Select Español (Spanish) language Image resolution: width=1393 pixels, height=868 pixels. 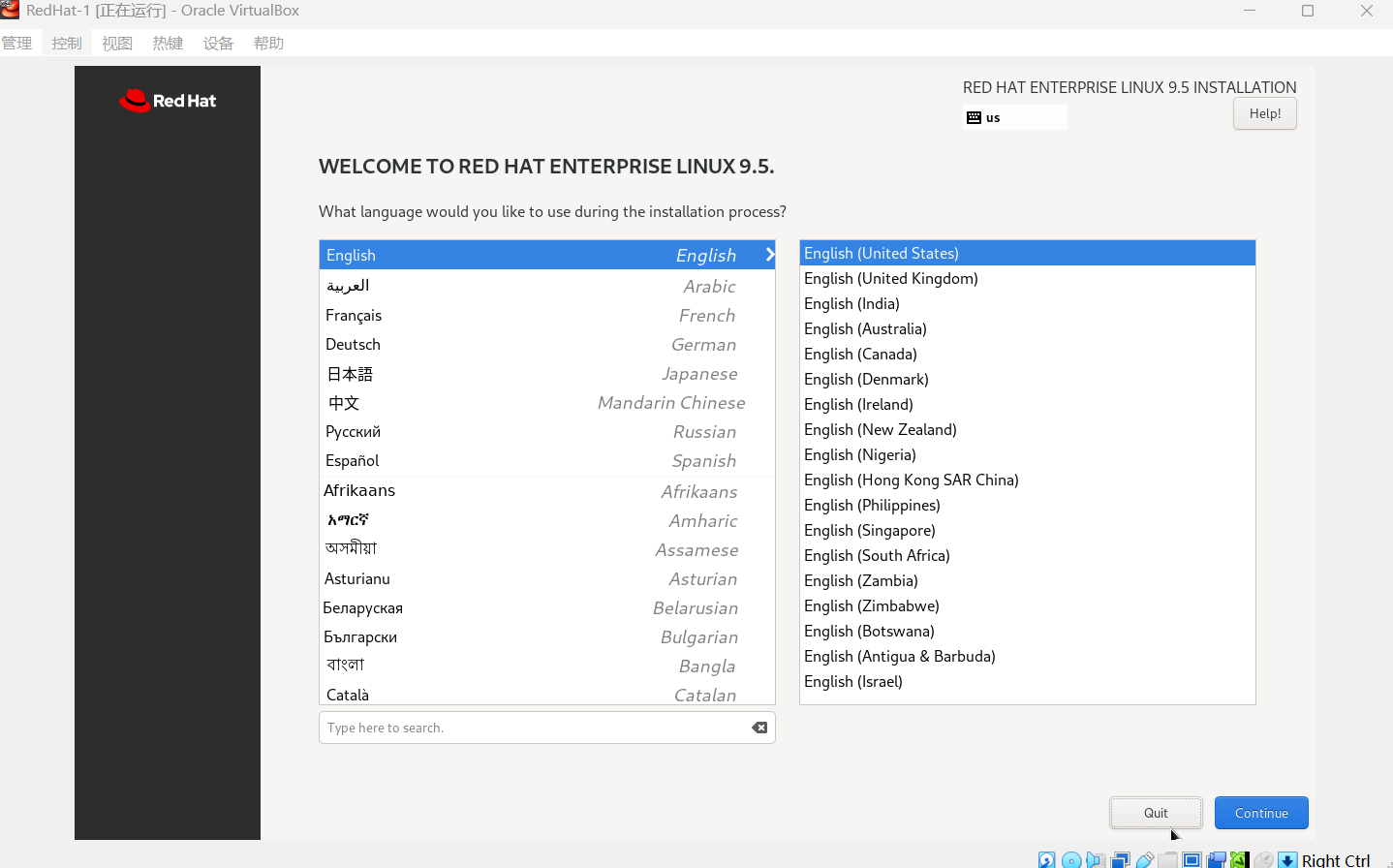click(547, 460)
